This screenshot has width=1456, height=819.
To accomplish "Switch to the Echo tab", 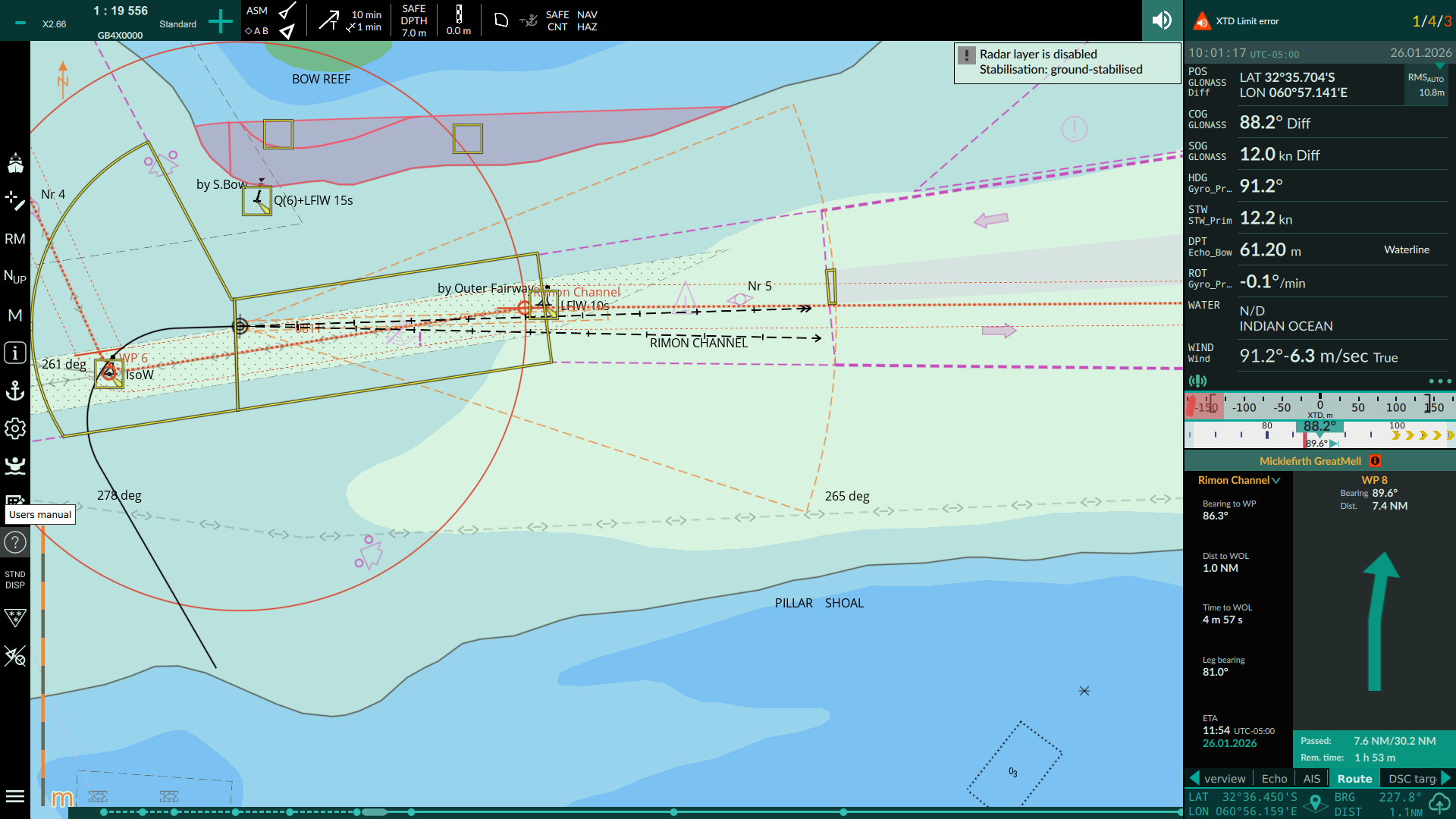I will tap(1274, 779).
